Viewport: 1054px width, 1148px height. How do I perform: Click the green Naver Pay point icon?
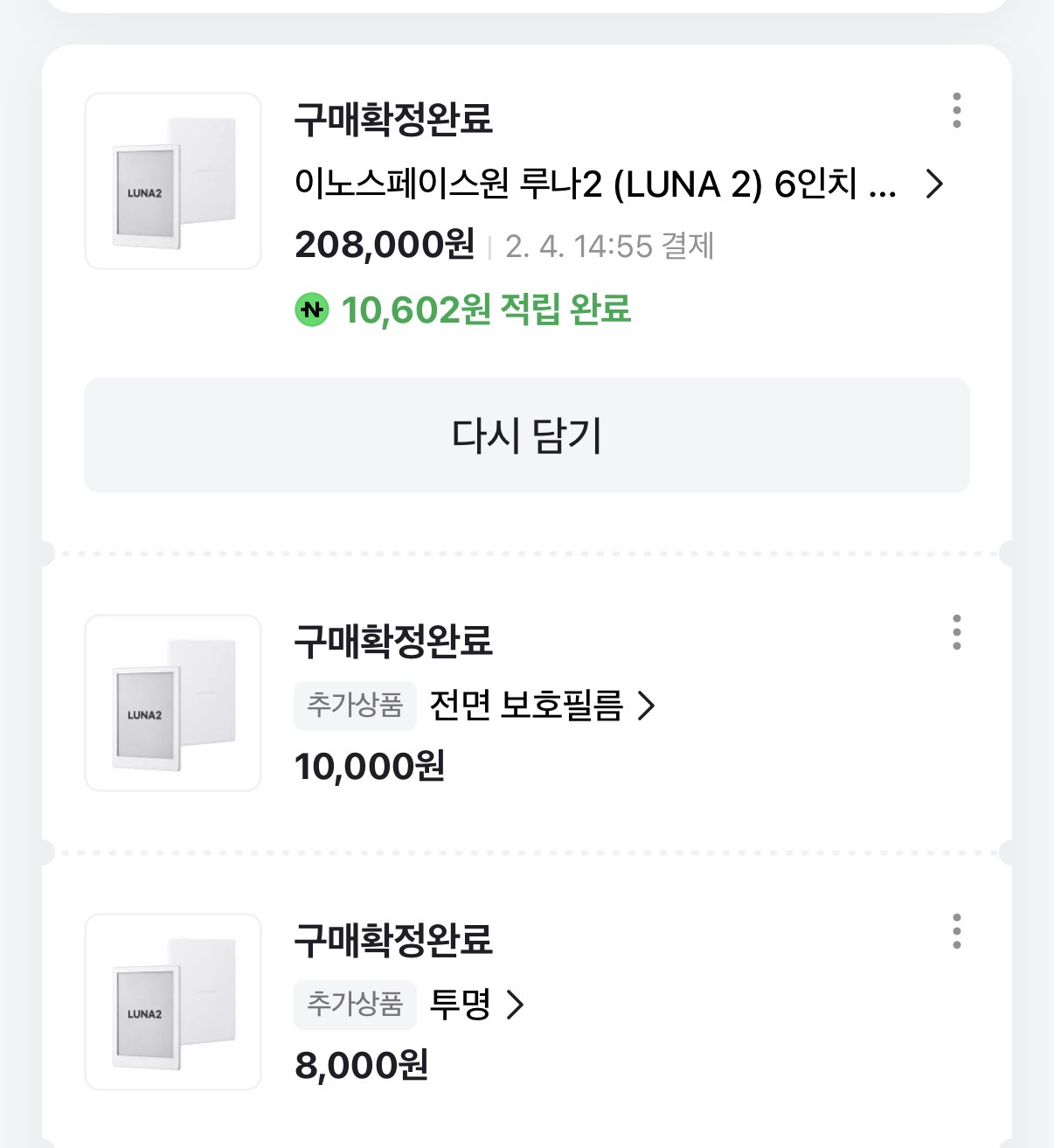[x=312, y=310]
